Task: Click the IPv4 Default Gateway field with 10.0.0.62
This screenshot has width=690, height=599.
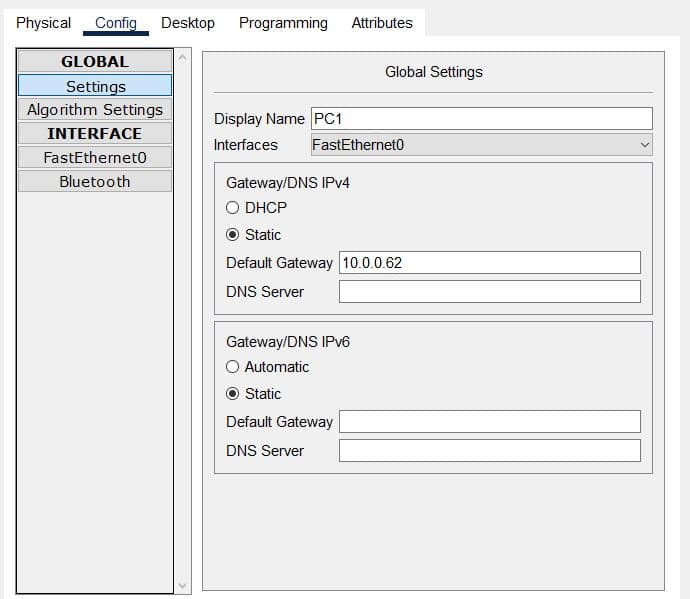Action: (x=489, y=263)
